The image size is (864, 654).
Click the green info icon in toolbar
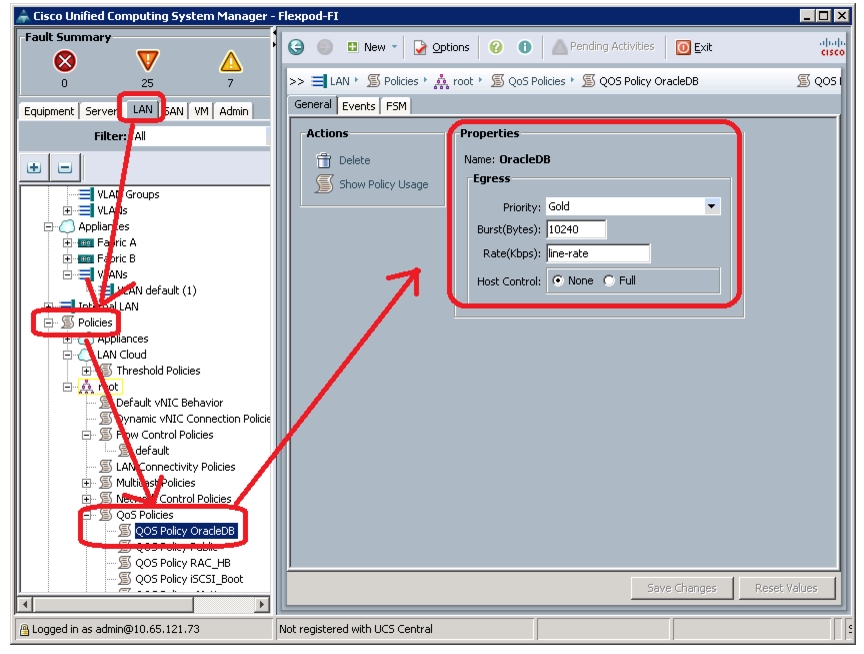tap(525, 47)
